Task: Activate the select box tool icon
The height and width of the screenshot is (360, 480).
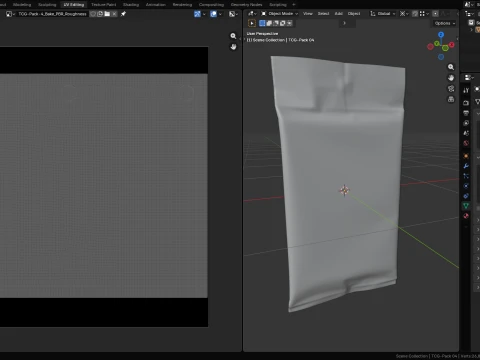Action: pyautogui.click(x=252, y=23)
